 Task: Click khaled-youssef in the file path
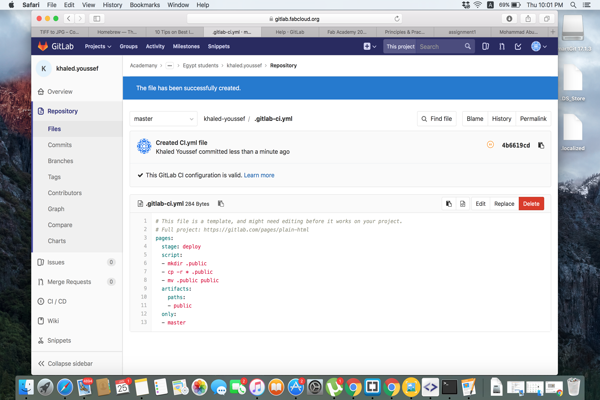pos(224,119)
